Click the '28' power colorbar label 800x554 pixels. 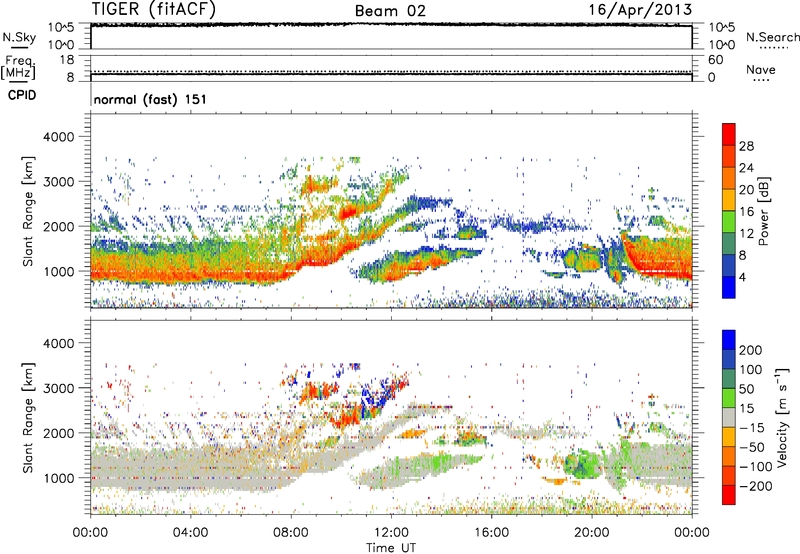pyautogui.click(x=746, y=146)
